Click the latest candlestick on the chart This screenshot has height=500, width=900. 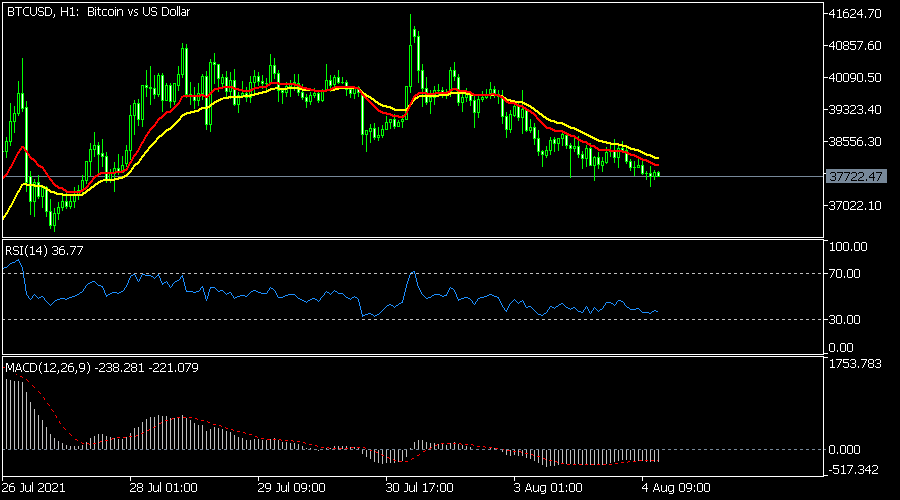[x=658, y=173]
